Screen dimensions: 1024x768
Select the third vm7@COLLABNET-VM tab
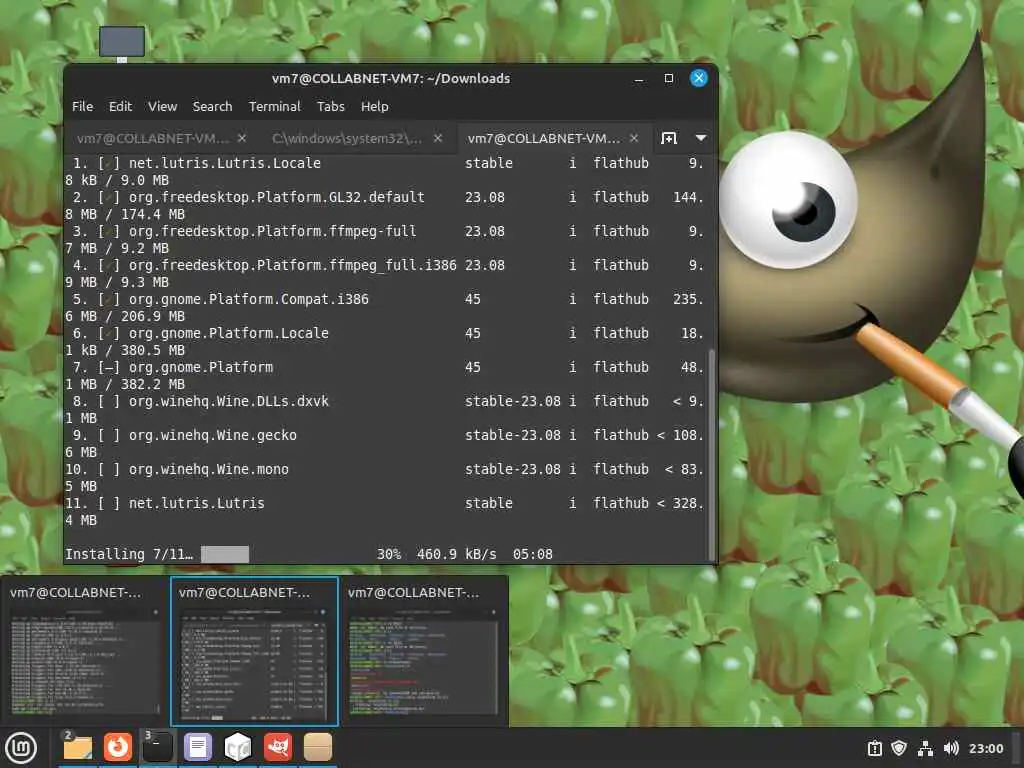pyautogui.click(x=543, y=138)
